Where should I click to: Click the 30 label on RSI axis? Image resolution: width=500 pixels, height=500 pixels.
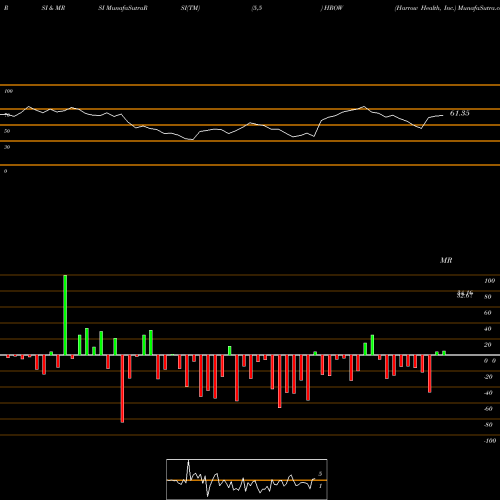click(7, 147)
